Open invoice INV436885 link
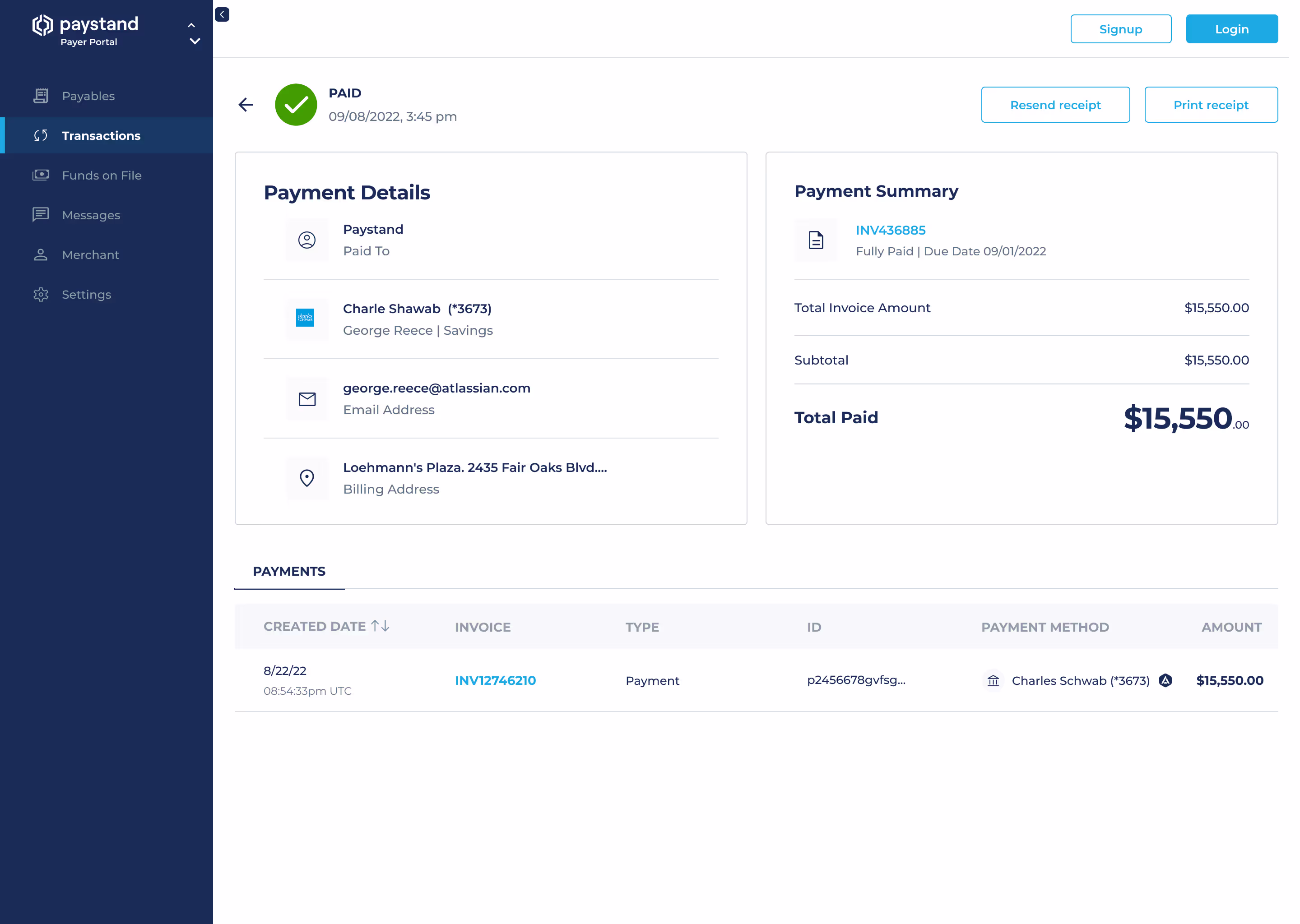This screenshot has width=1300, height=924. pyautogui.click(x=890, y=231)
